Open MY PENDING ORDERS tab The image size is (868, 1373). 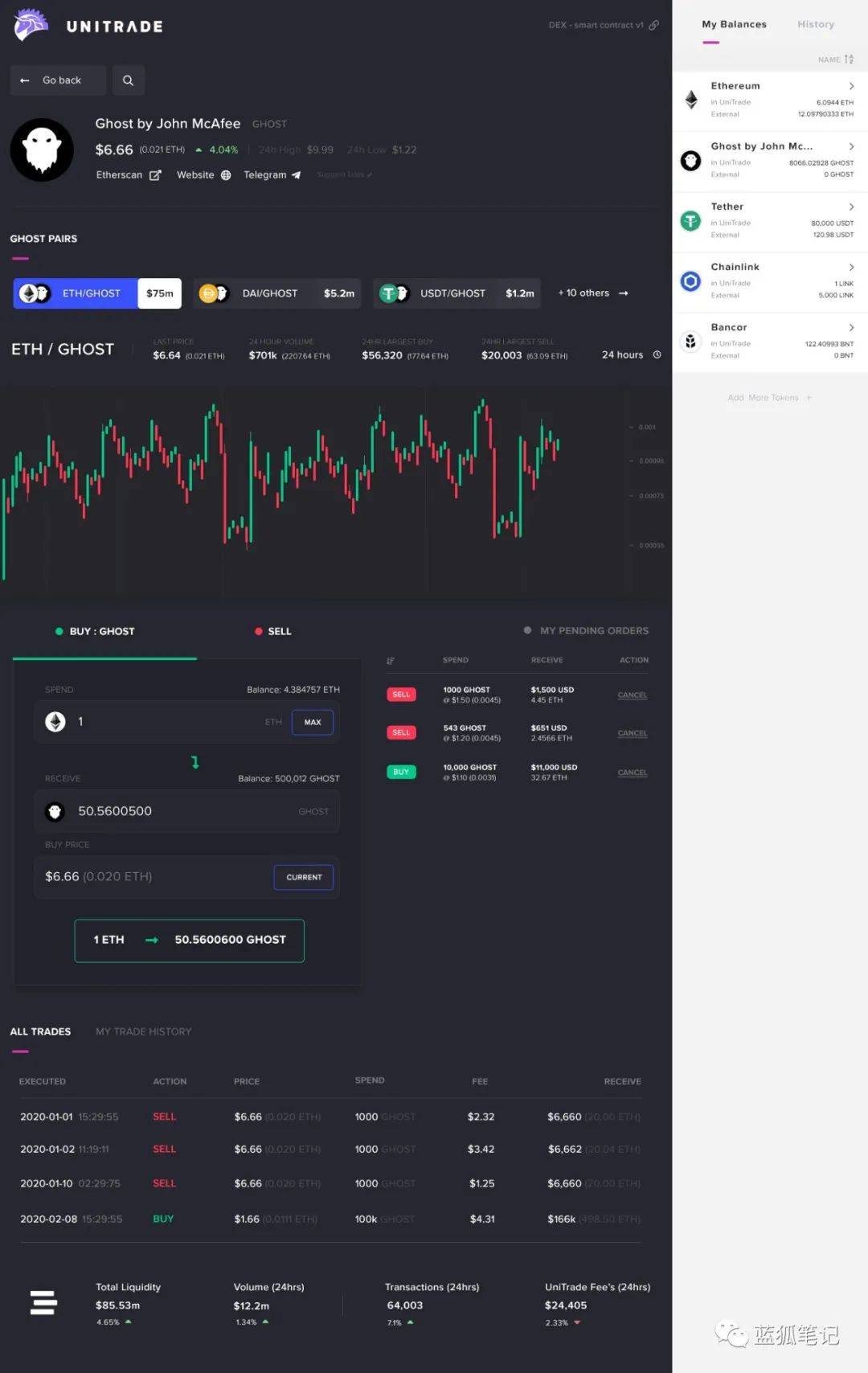pos(586,631)
